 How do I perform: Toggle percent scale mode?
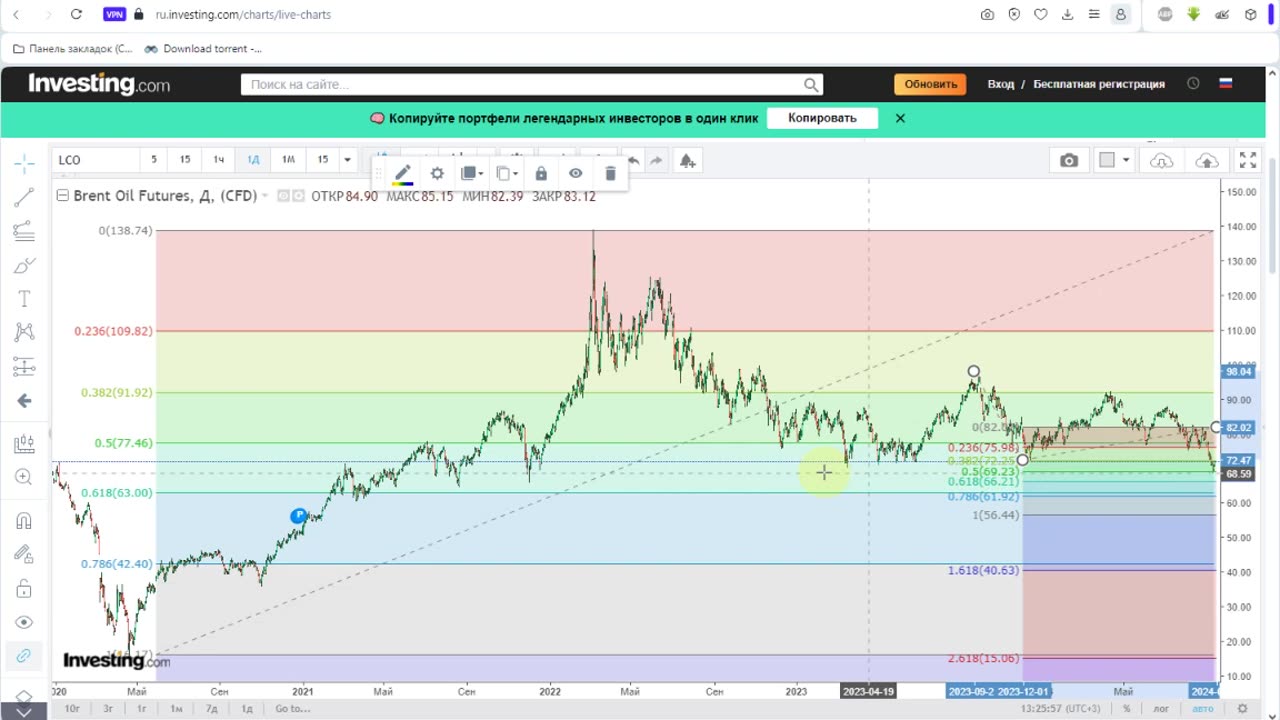pyautogui.click(x=1126, y=708)
